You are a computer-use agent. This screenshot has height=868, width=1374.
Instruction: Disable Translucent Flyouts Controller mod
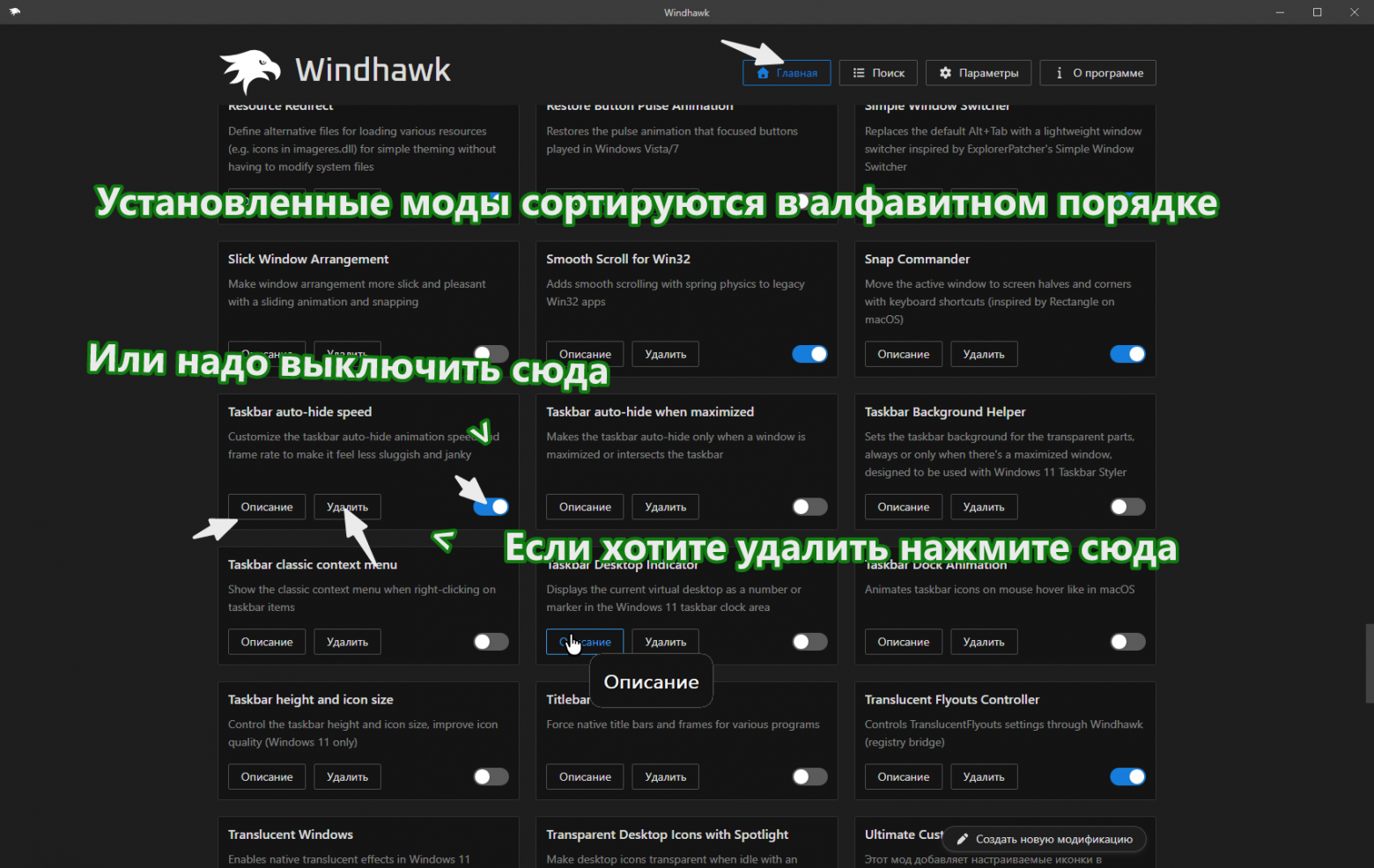(x=1127, y=776)
